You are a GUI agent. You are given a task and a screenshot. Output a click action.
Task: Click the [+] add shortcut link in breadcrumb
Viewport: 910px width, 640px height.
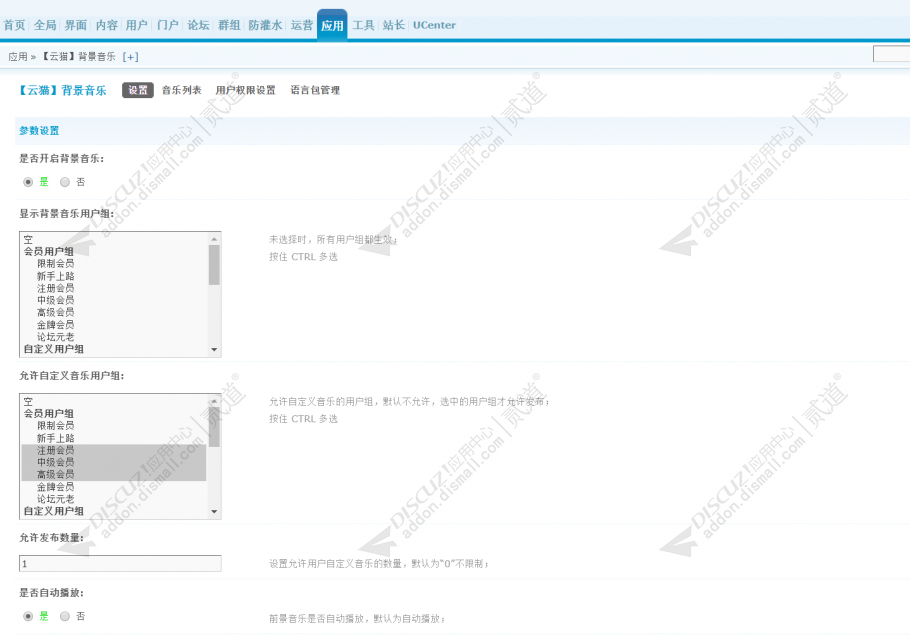coord(130,57)
